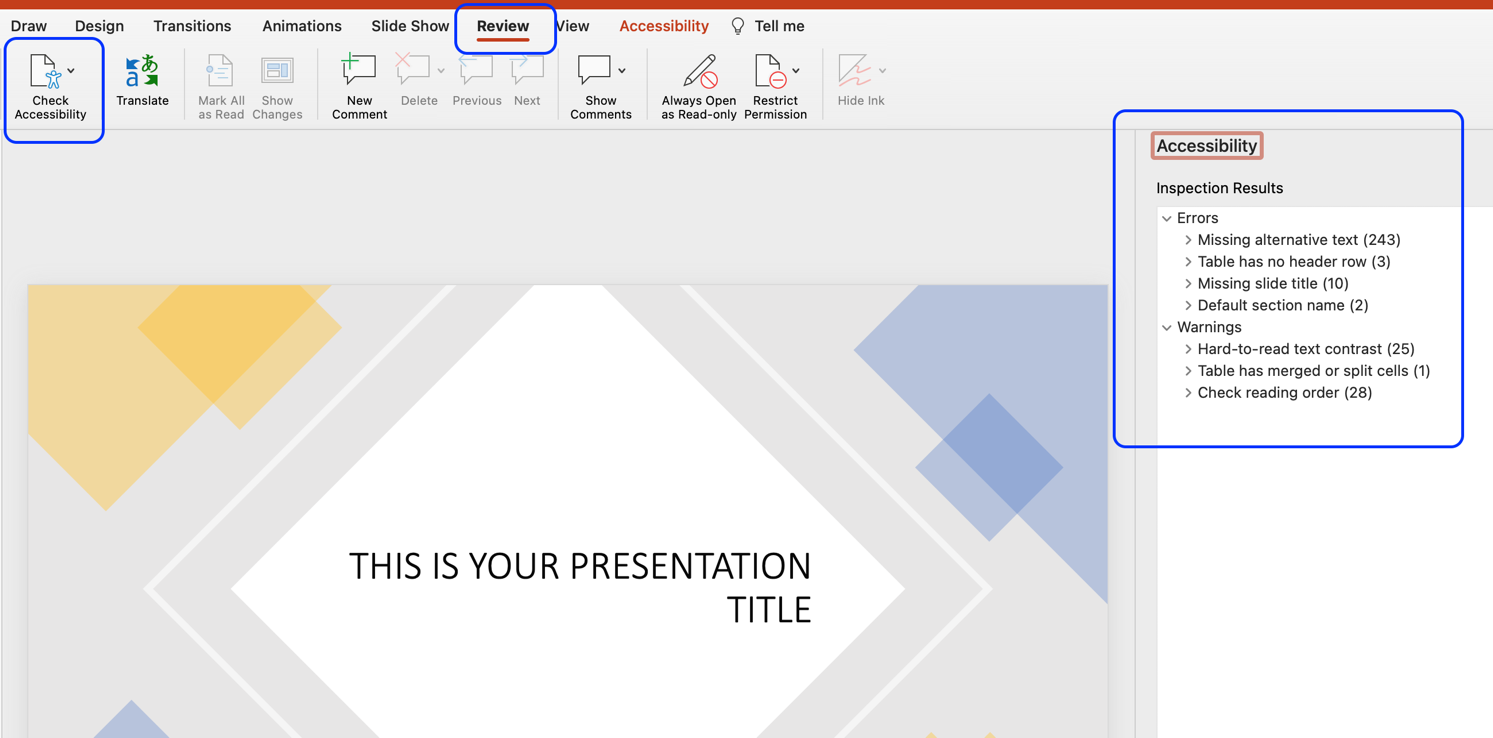
Task: Expand Missing alternative text (243)
Action: (1186, 240)
